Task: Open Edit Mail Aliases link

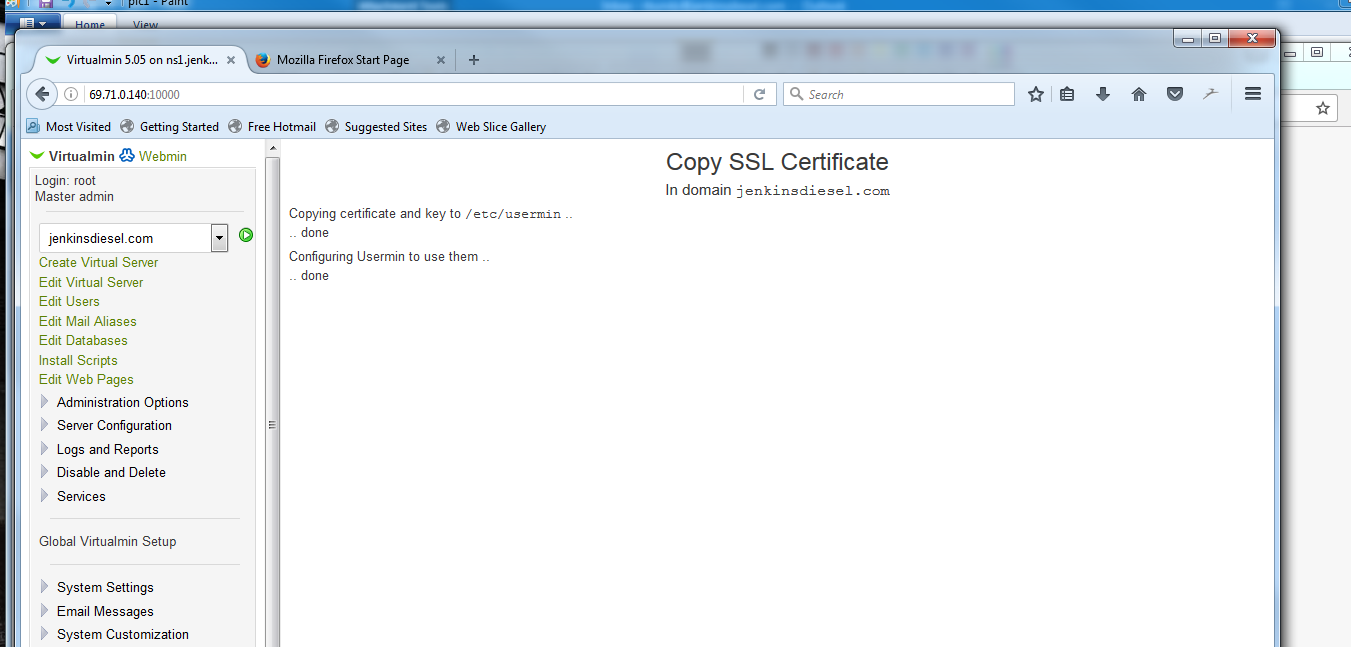Action: pyautogui.click(x=88, y=321)
